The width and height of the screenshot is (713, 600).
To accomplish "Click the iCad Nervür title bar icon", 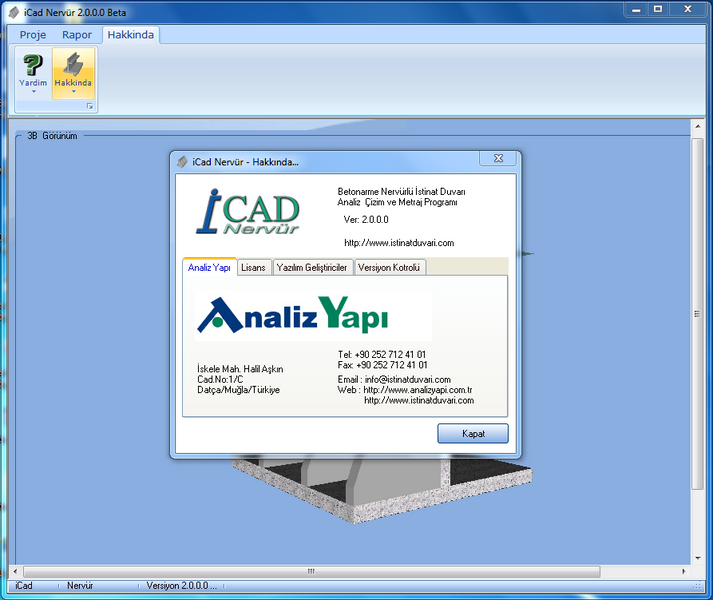I will (x=14, y=12).
